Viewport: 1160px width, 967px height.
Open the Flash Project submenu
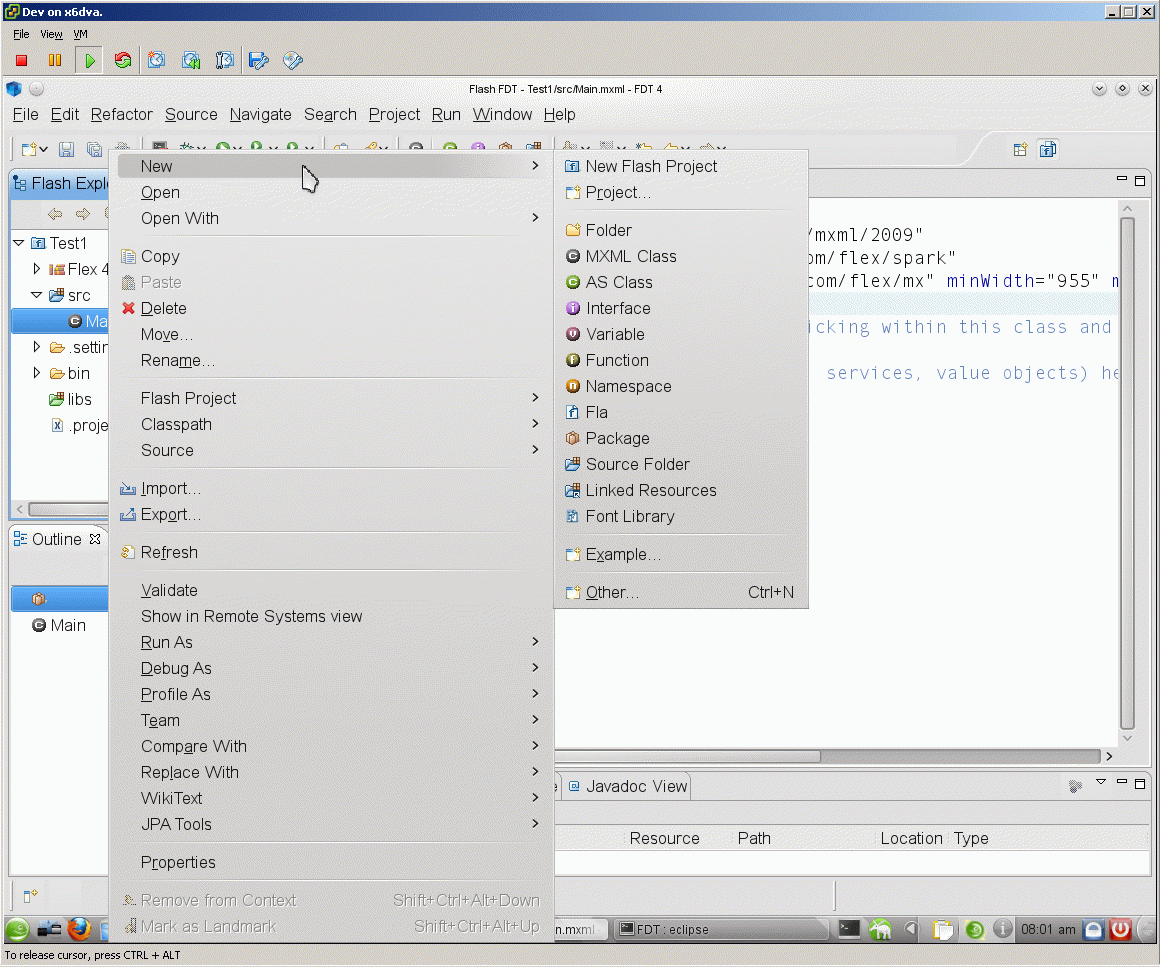[331, 398]
